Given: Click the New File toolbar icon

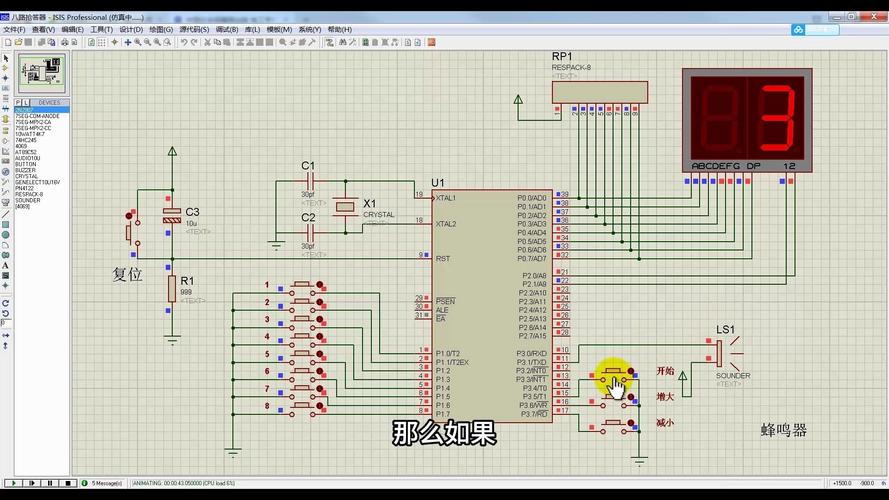Looking at the screenshot, I should coord(7,42).
